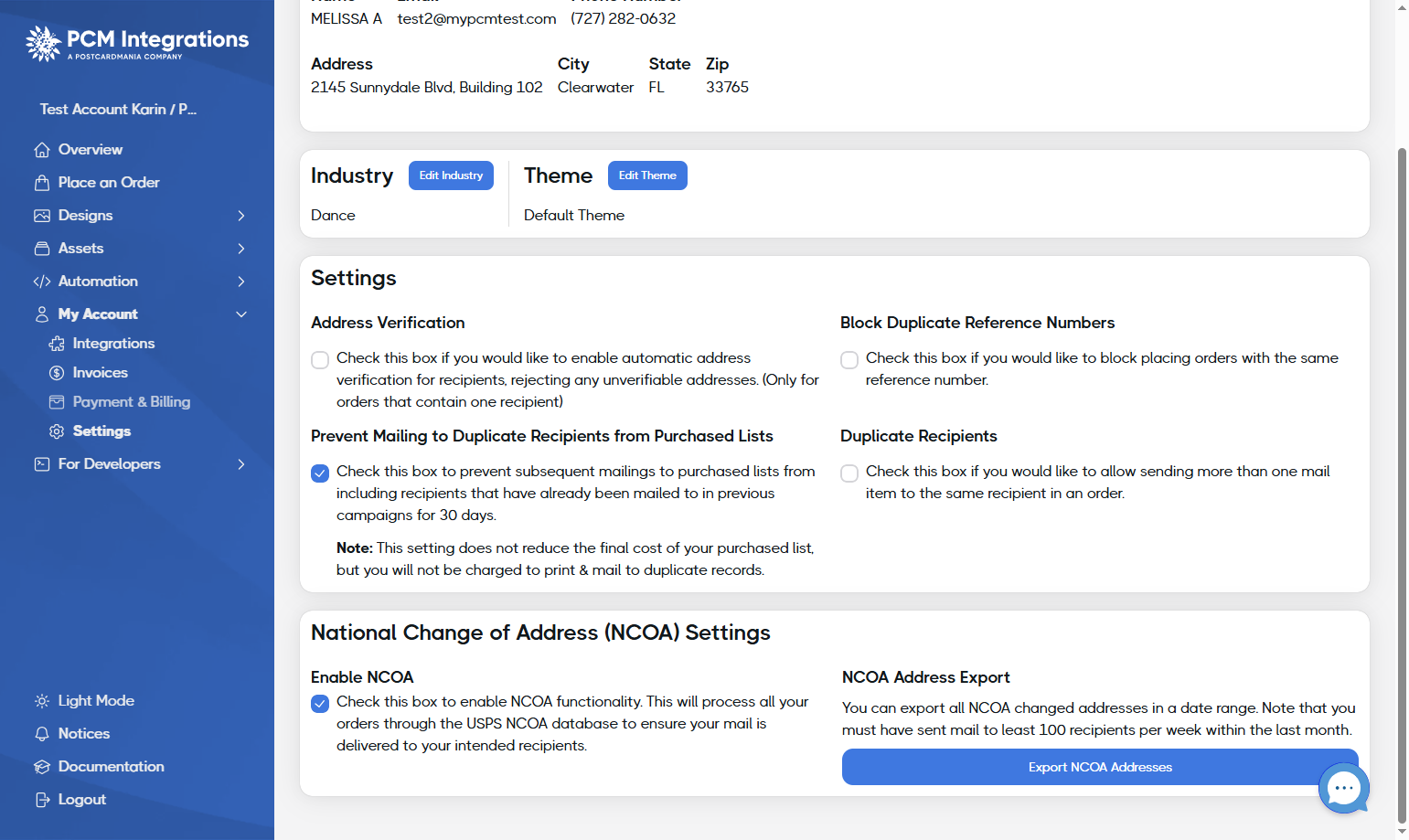Screen dimensions: 1409x840
Task: Click the Logout door icon
Action: (x=42, y=800)
